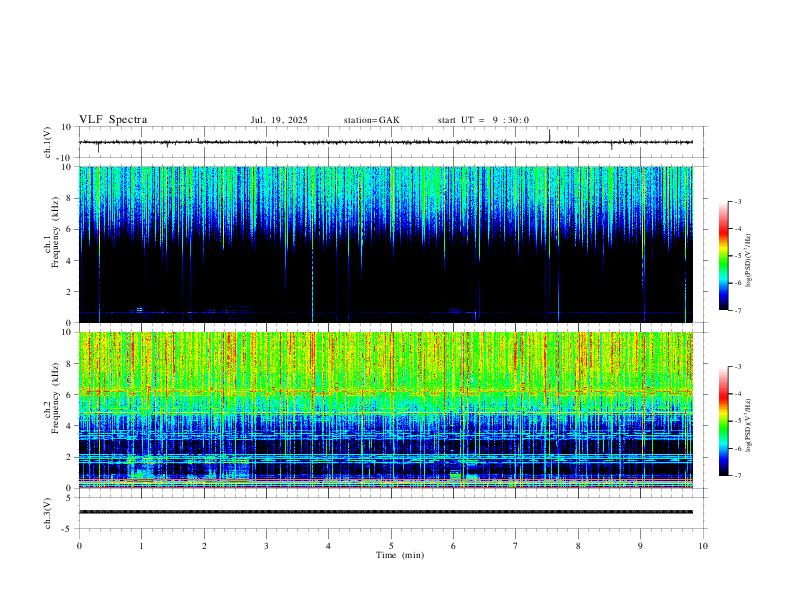
Task: Click the 'ch.3(V)' axis label
Action: (x=48, y=514)
